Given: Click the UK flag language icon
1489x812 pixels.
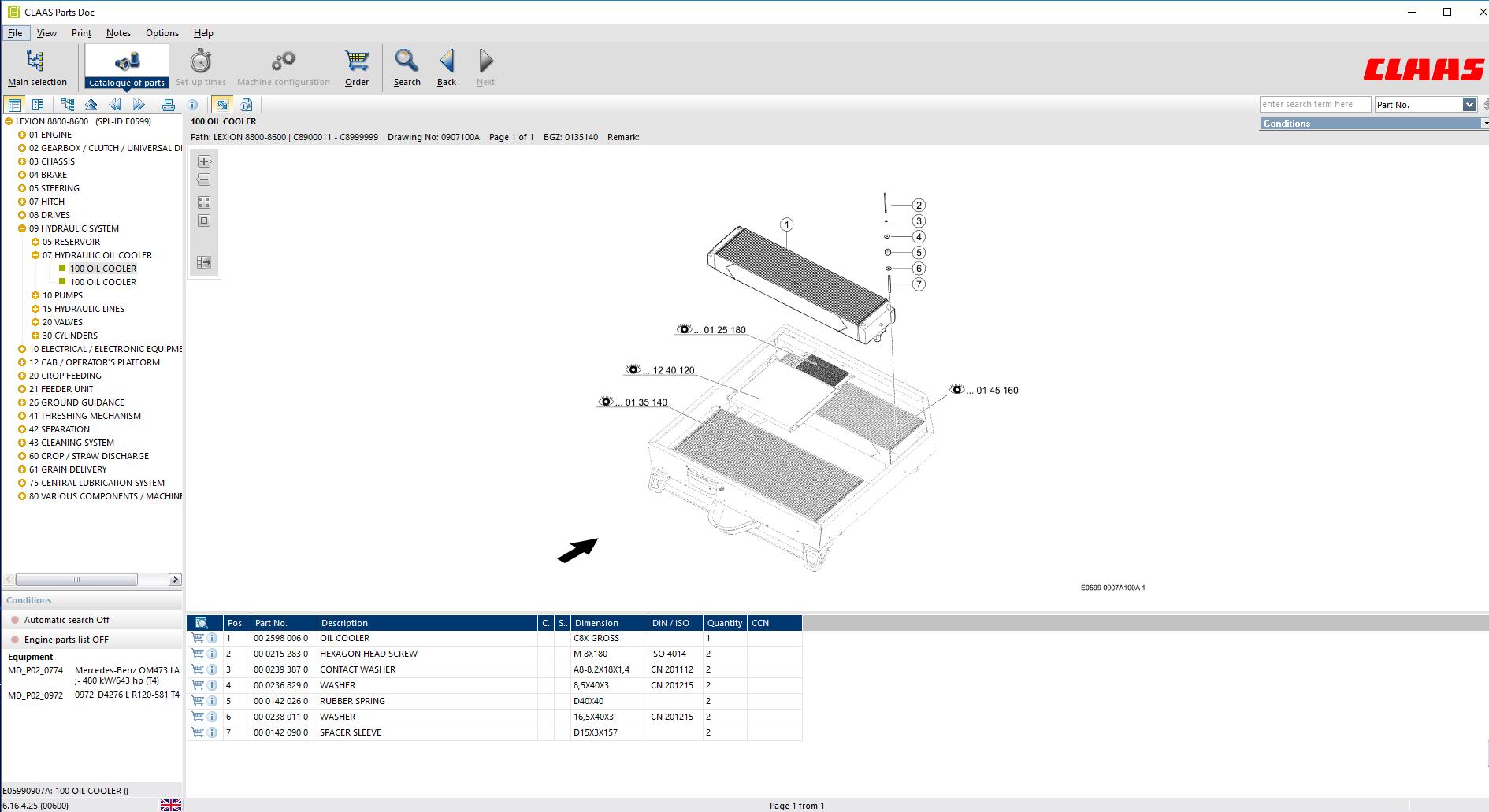Looking at the screenshot, I should [171, 805].
